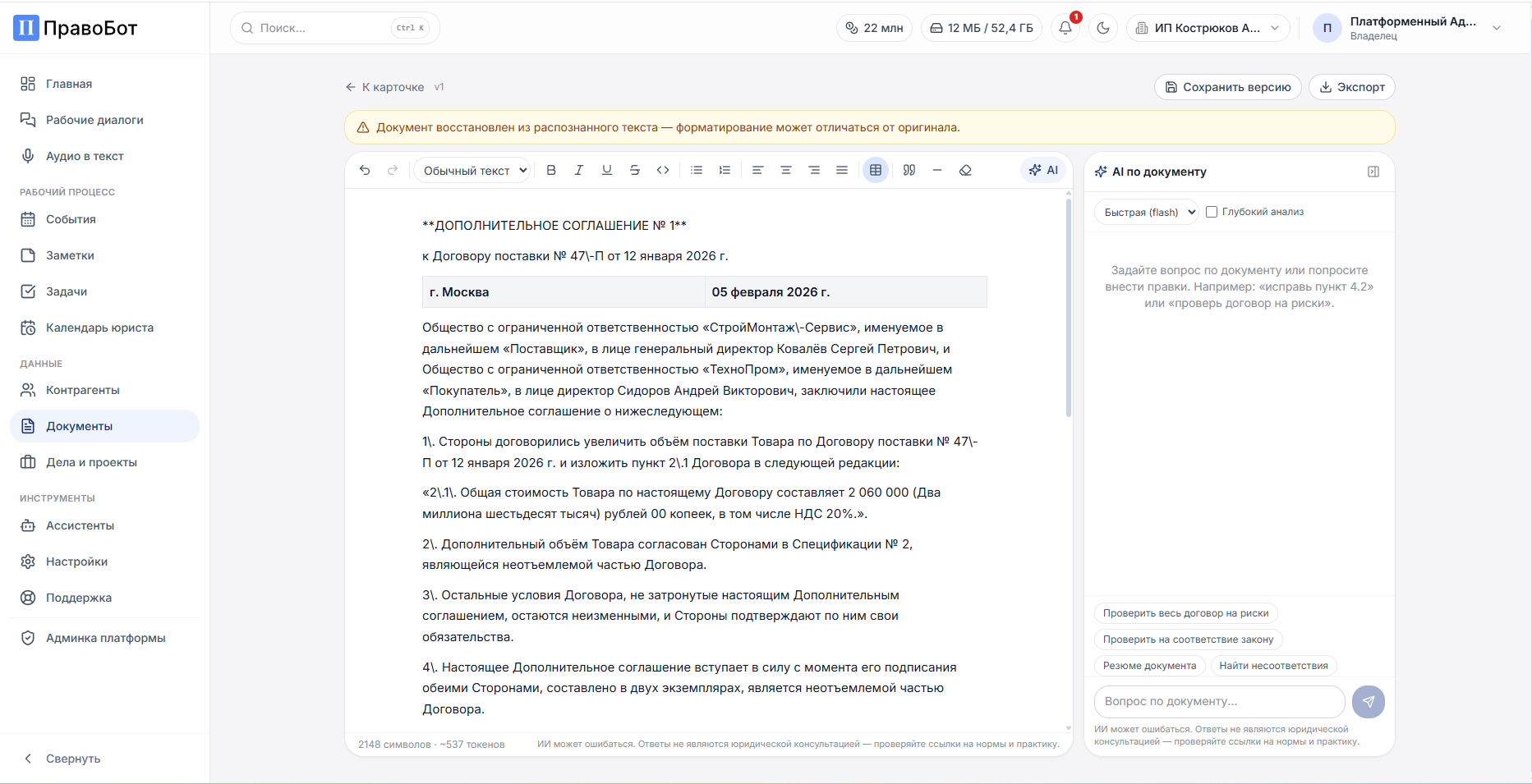1532x784 pixels.
Task: Toggle inline code formatting
Action: pos(663,170)
